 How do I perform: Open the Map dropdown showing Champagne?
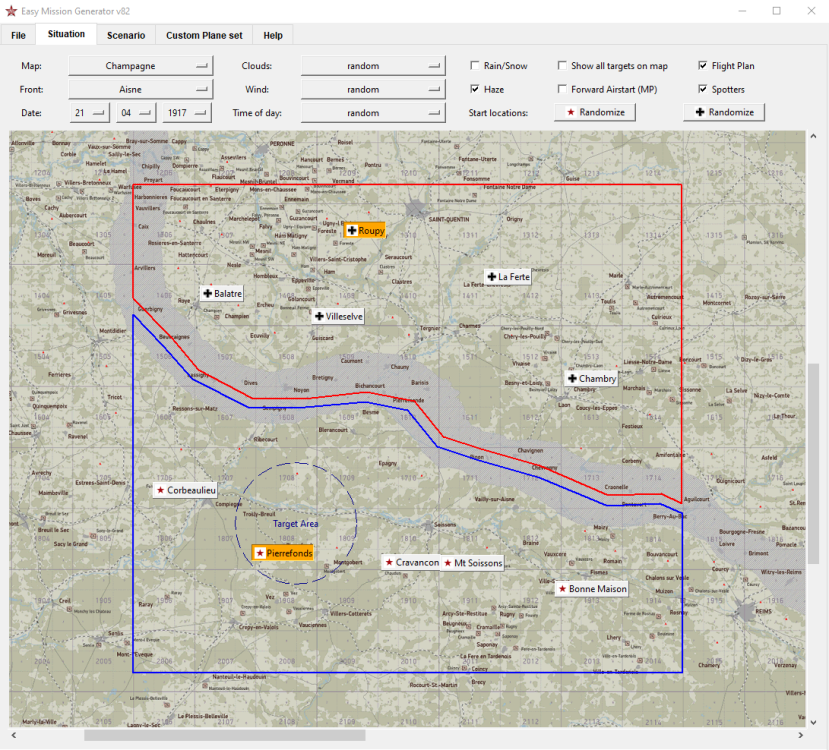tap(141, 66)
